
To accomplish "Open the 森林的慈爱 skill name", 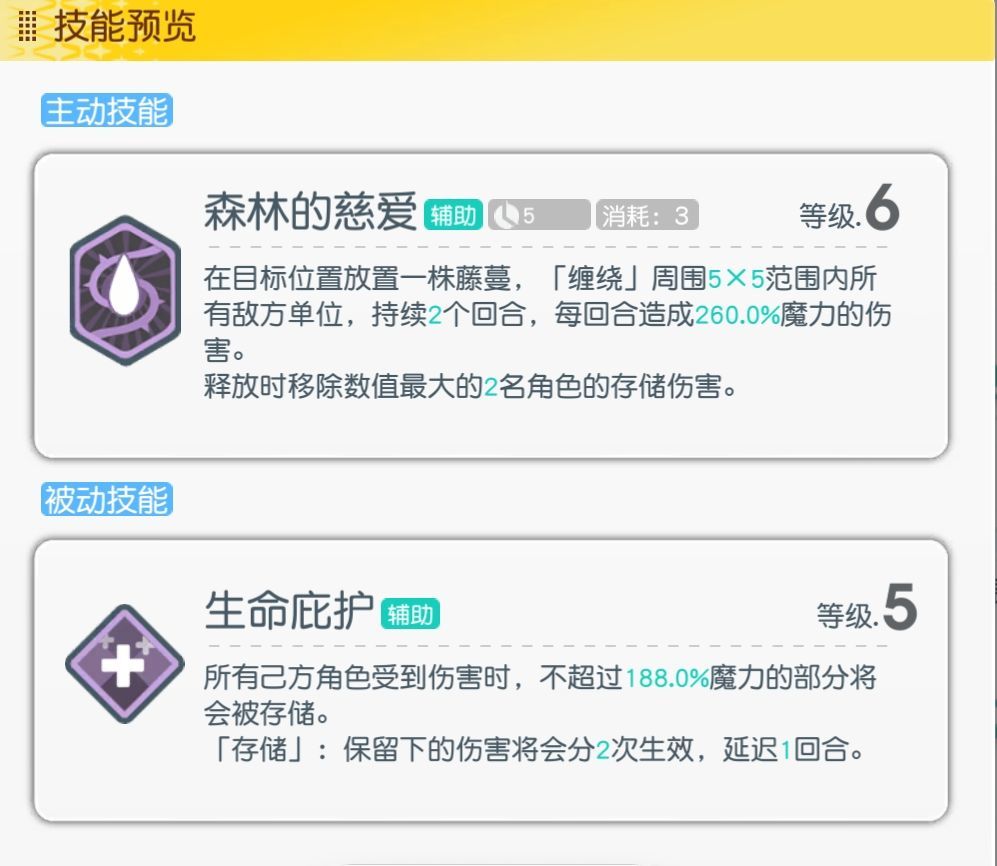I will pos(310,213).
